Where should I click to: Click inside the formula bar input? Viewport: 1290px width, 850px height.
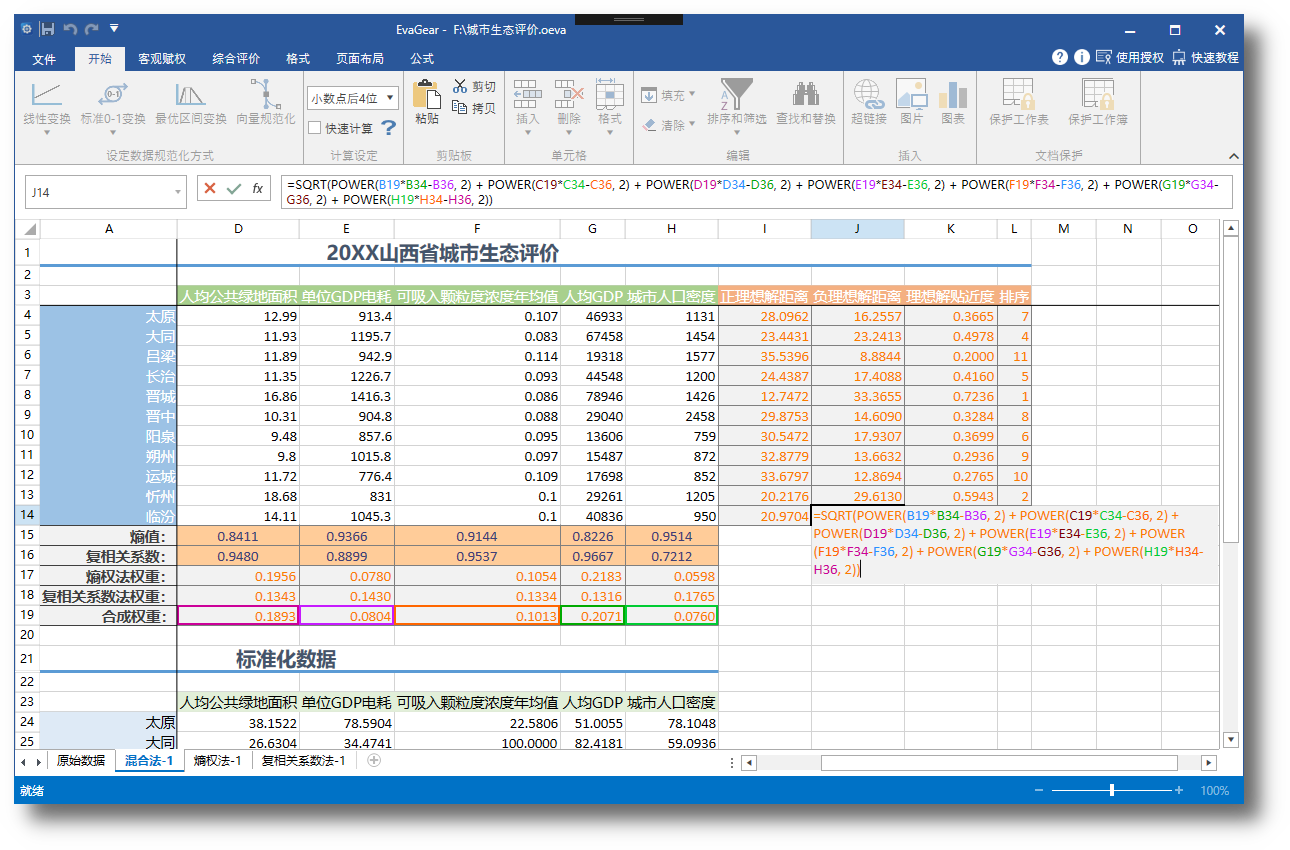coord(757,192)
